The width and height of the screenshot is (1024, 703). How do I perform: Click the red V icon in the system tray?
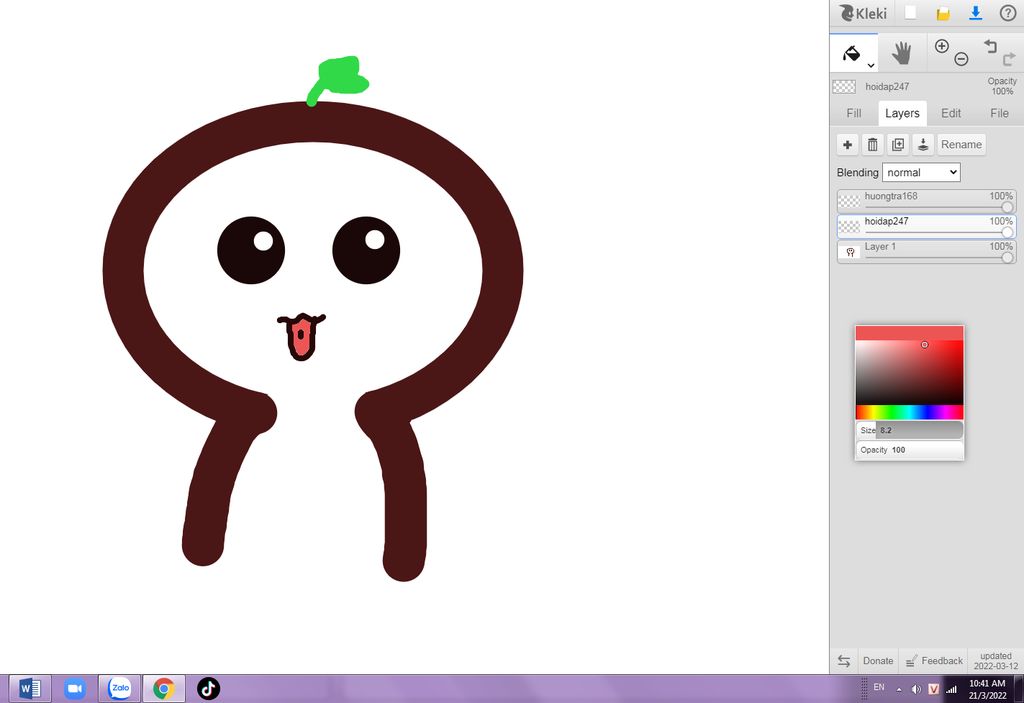(934, 689)
